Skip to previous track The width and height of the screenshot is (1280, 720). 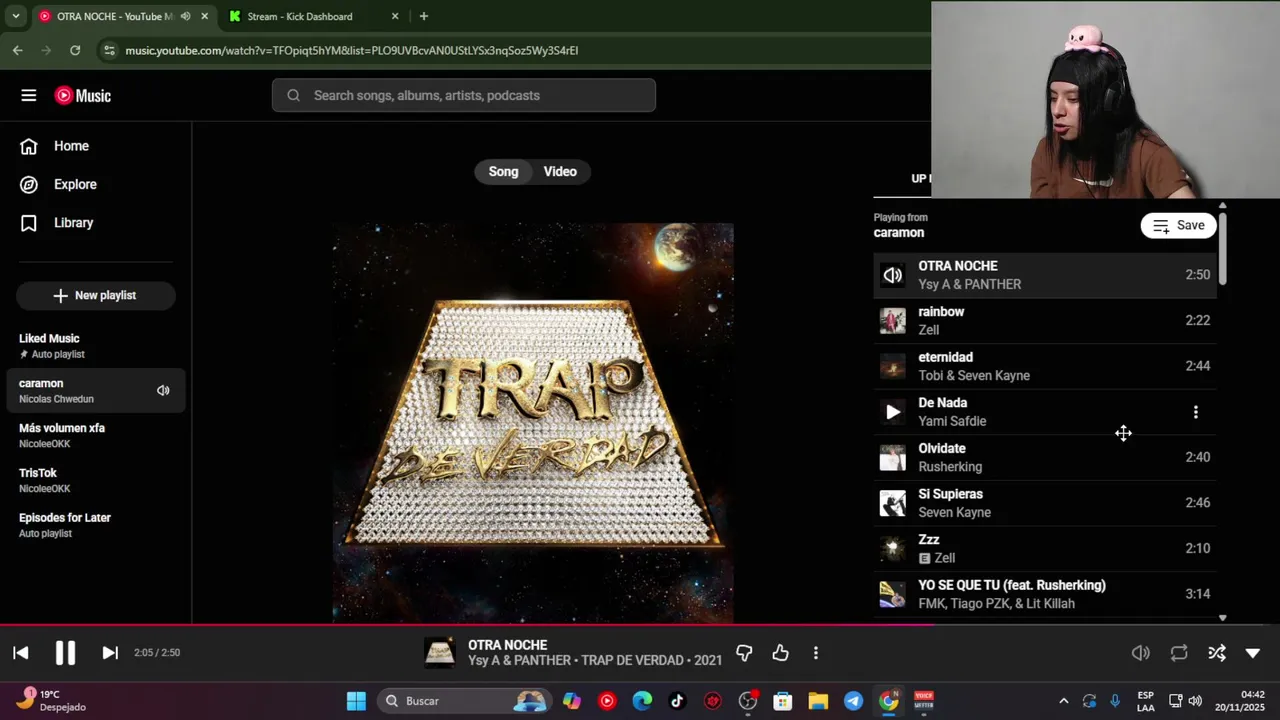point(20,653)
